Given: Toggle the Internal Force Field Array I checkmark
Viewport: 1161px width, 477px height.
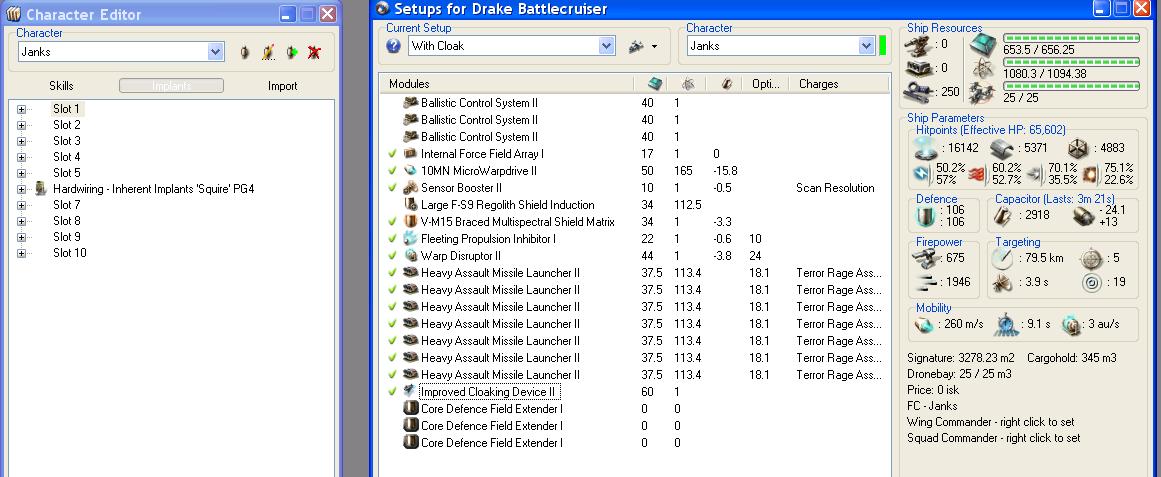Looking at the screenshot, I should 392,154.
